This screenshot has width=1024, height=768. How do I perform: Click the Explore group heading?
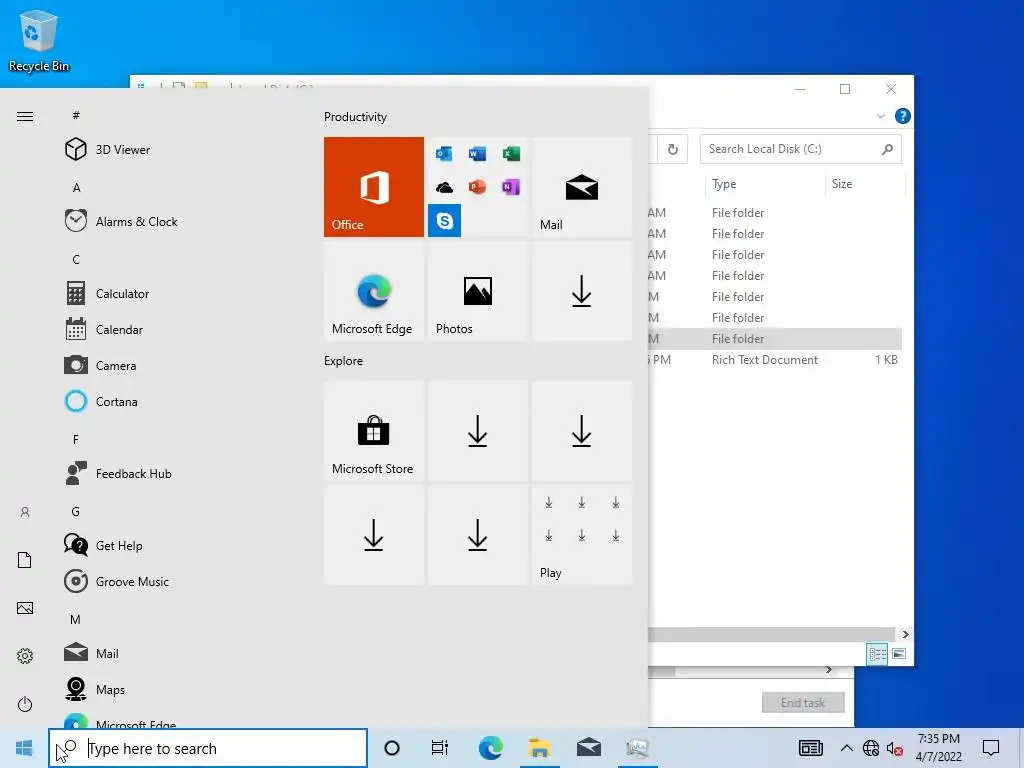344,360
